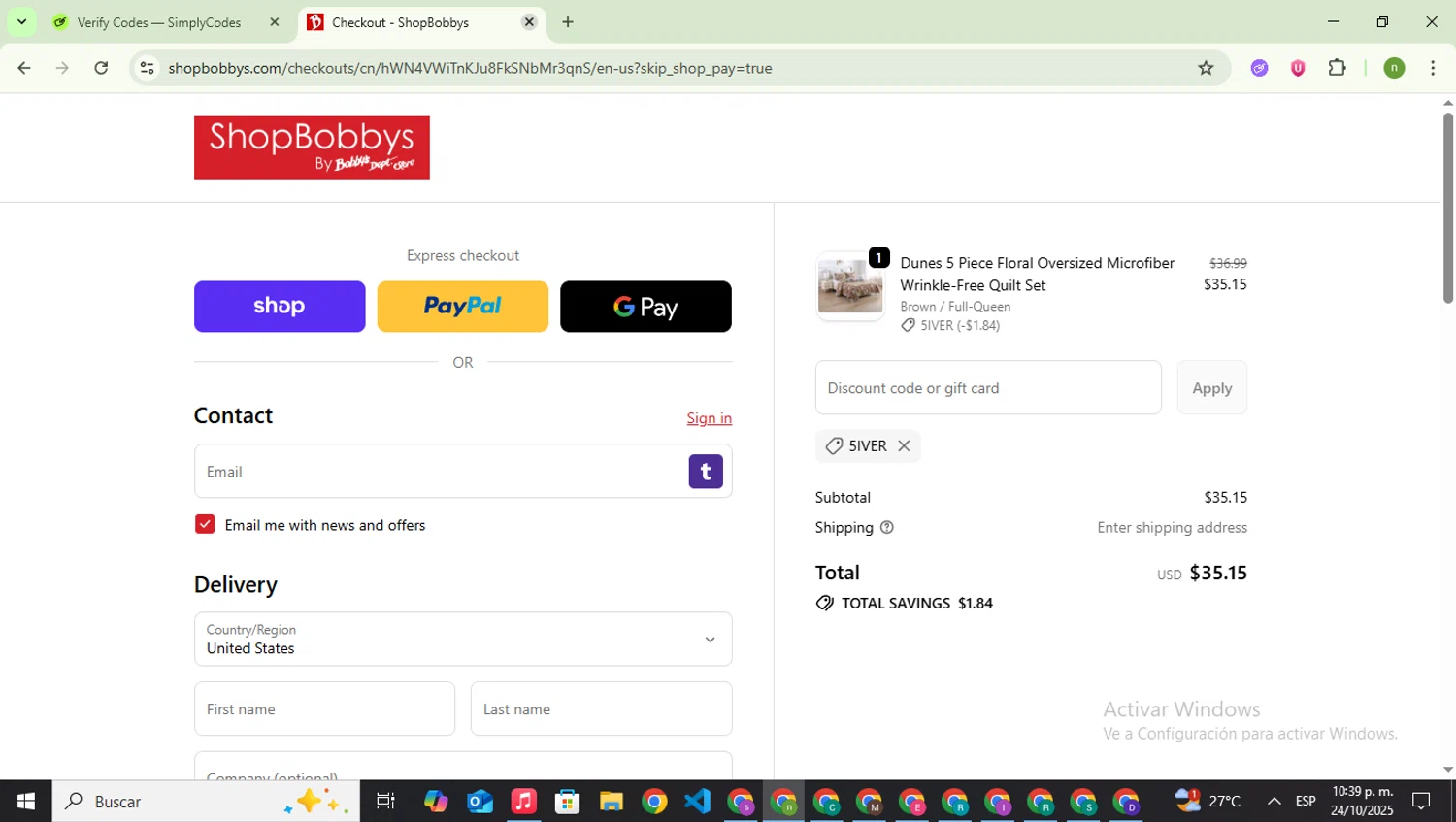Viewport: 1456px width, 822px height.
Task: Click the Enter shipping address text
Action: click(x=1173, y=528)
